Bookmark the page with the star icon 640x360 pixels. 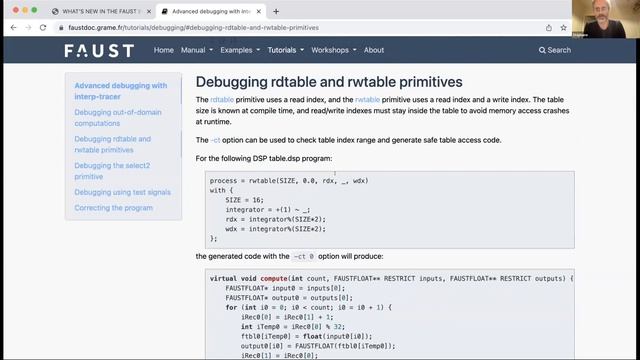click(563, 28)
